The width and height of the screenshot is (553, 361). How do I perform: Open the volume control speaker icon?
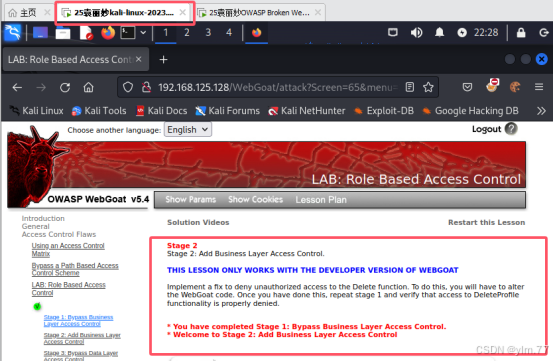coord(416,33)
